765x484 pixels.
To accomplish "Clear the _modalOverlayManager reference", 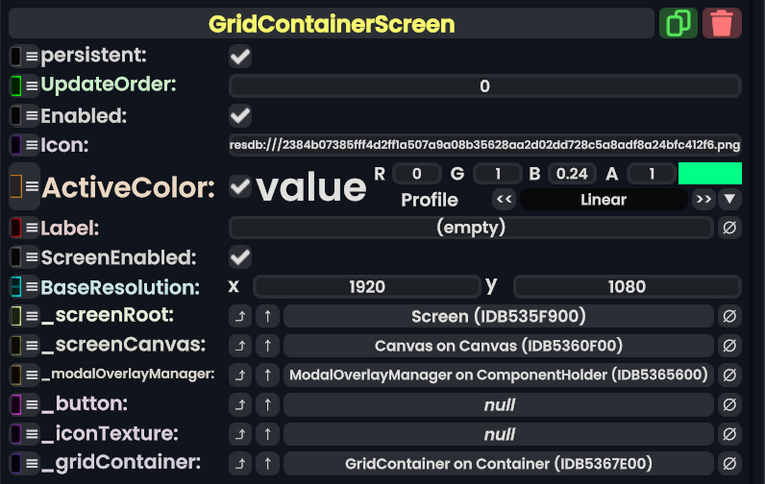I will coord(729,375).
